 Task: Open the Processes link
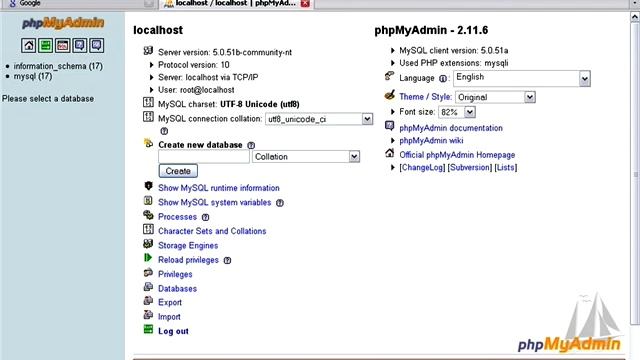pyautogui.click(x=178, y=217)
